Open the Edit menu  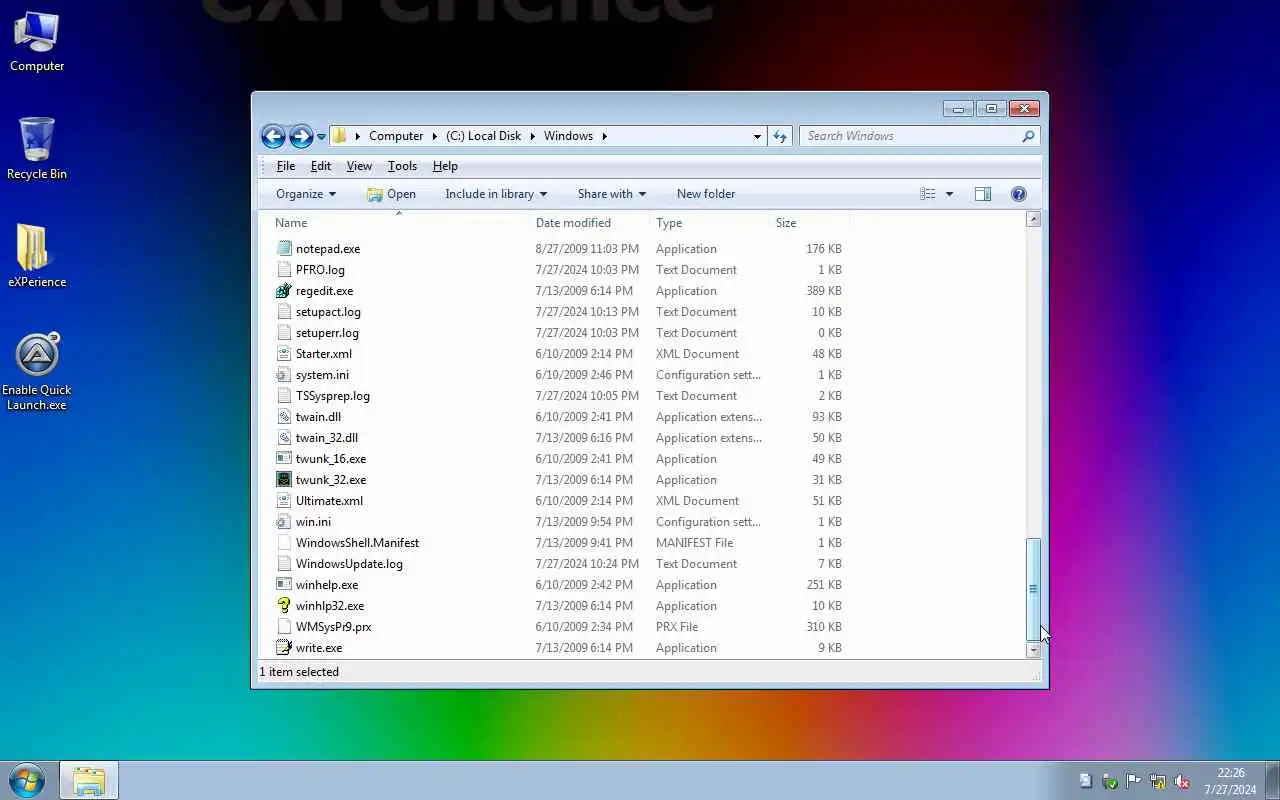coord(321,166)
